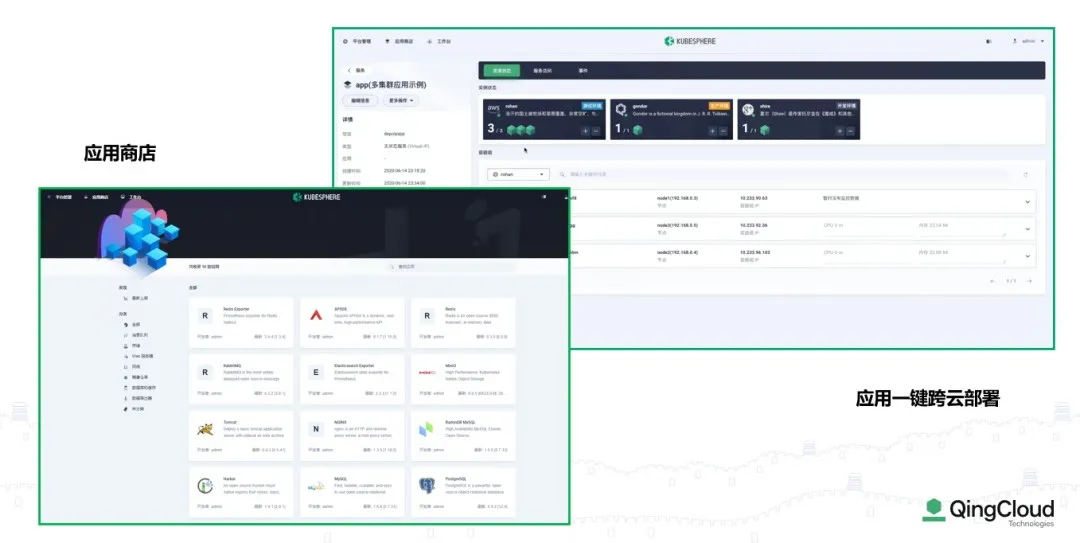Focus the app store search field

[x=451, y=267]
